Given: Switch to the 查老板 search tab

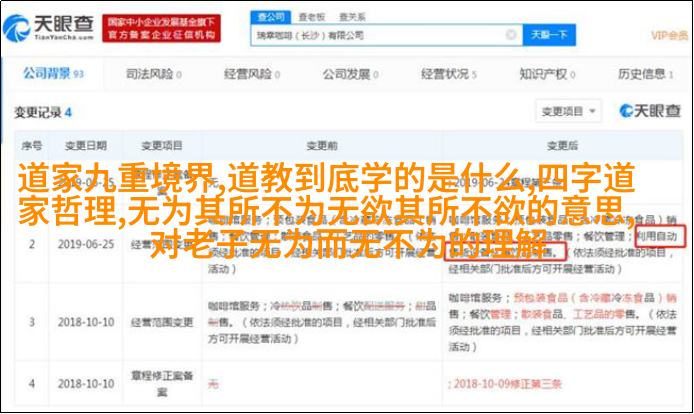Looking at the screenshot, I should (312, 17).
